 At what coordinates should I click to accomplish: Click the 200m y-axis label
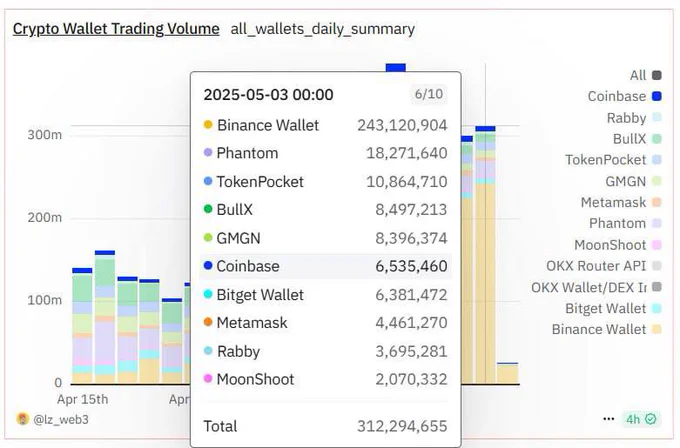click(45, 217)
